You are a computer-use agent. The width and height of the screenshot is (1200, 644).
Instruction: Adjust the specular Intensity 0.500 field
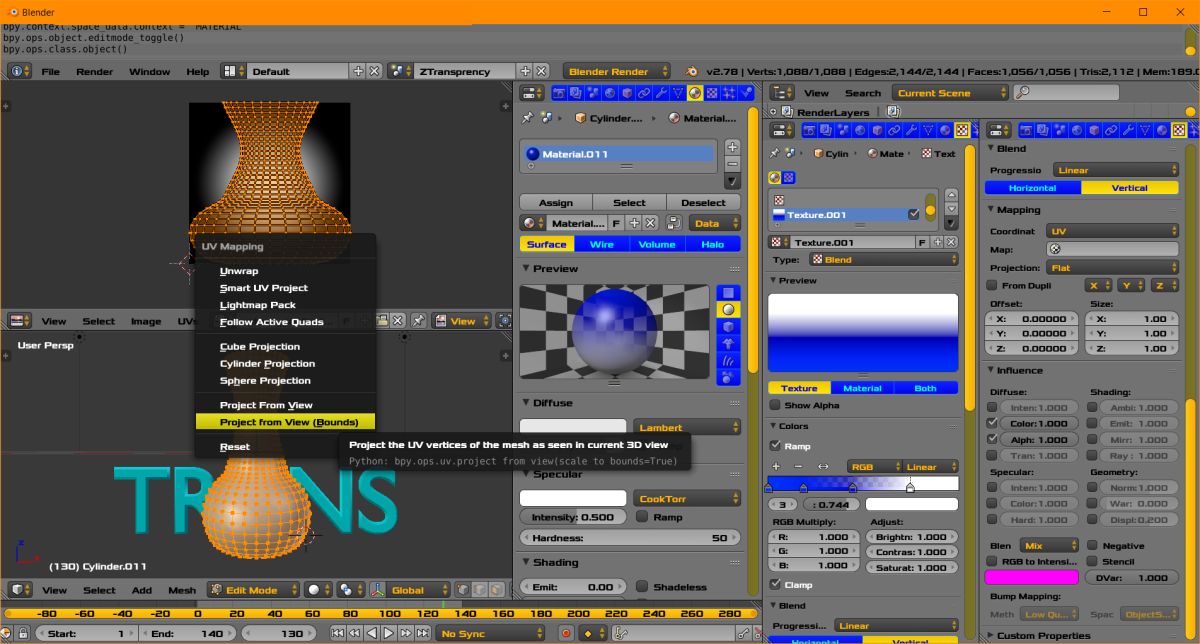tap(573, 517)
